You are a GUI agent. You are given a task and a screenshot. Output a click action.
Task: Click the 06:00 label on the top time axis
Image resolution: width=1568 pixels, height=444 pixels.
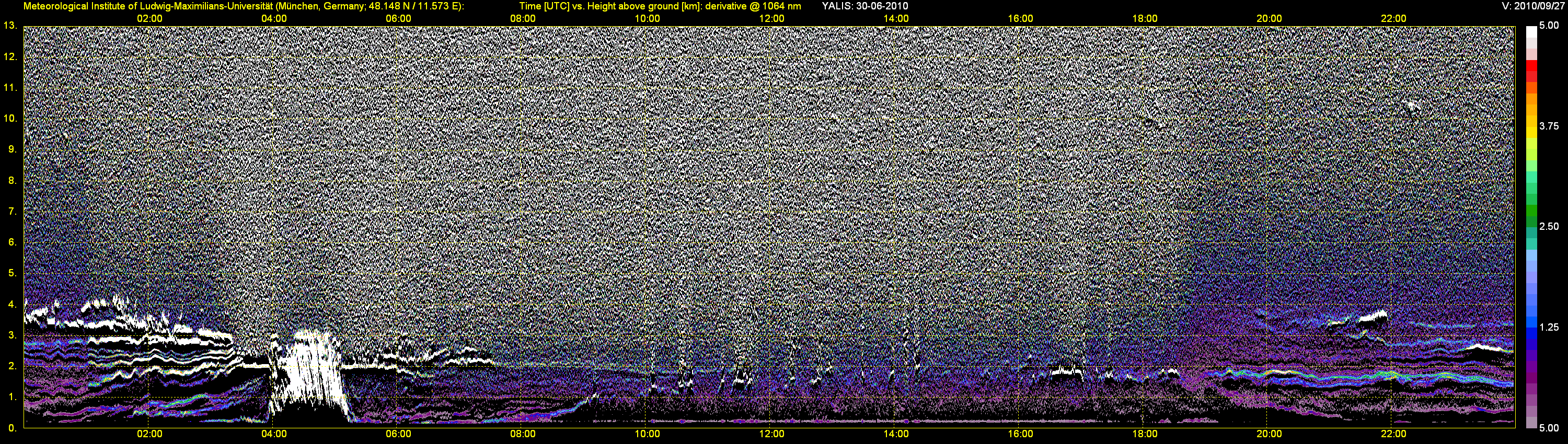click(398, 19)
